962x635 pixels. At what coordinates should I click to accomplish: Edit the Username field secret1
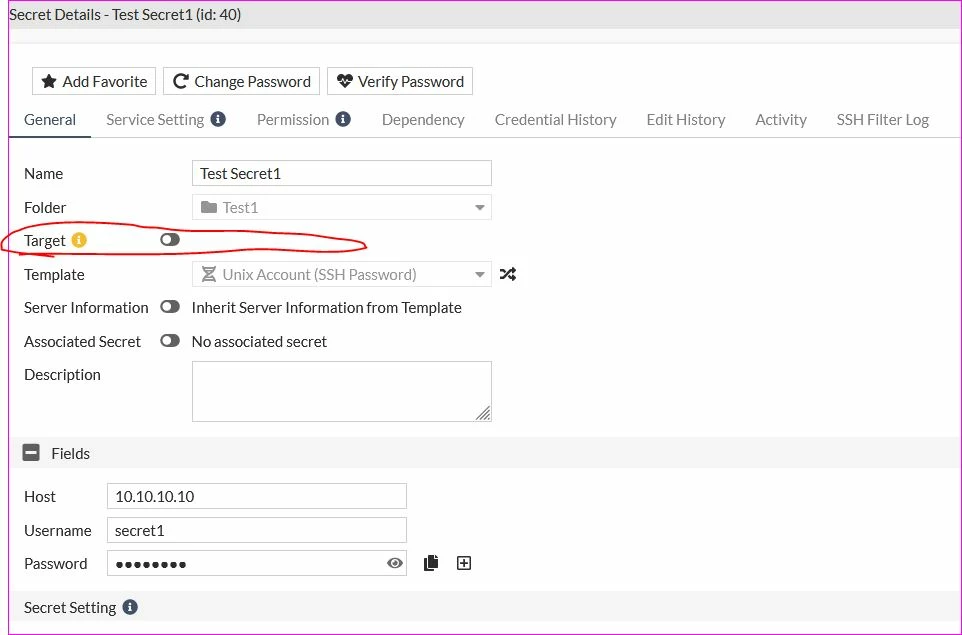click(x=256, y=530)
